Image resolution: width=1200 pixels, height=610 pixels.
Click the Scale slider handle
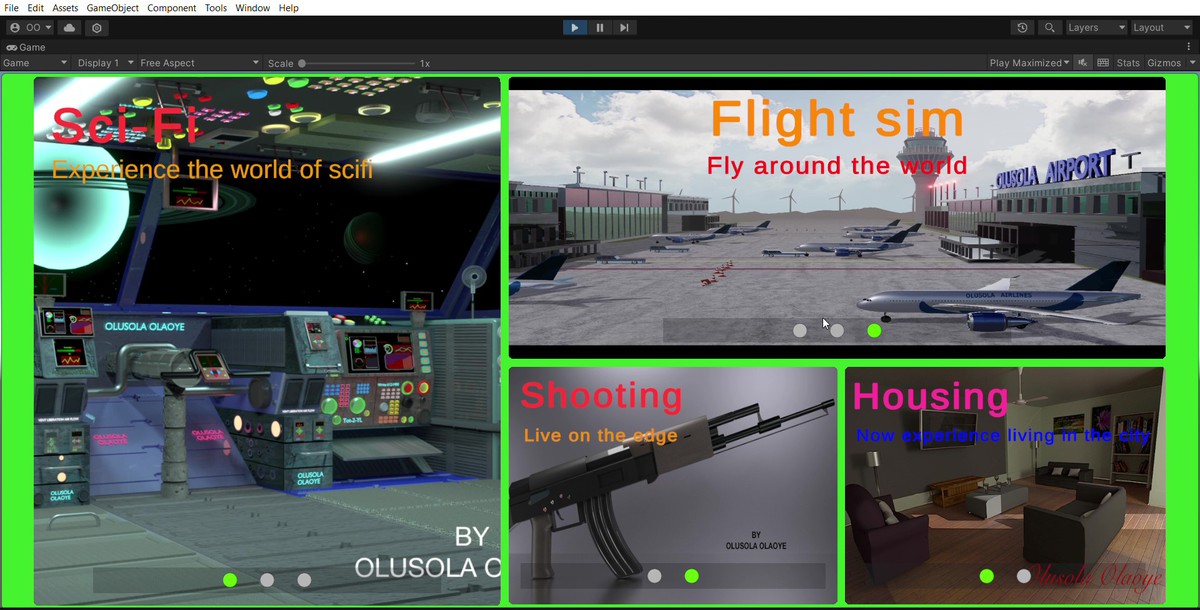[302, 63]
